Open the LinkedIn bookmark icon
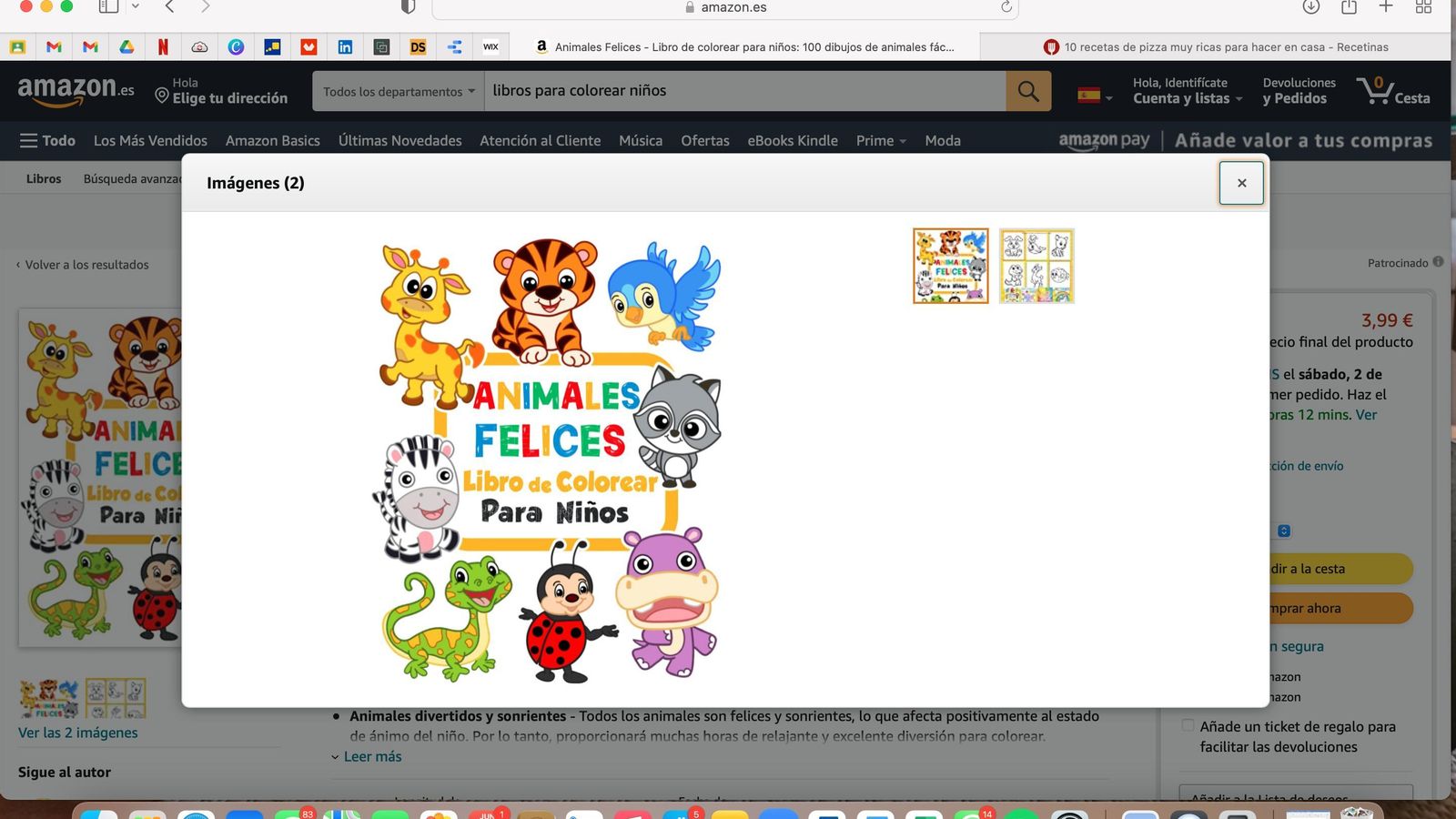 coord(345,46)
